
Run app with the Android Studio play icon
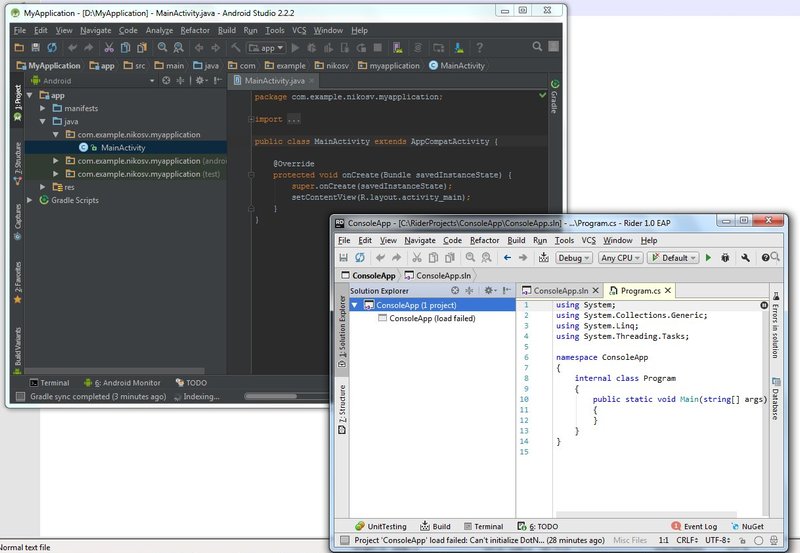pos(295,47)
